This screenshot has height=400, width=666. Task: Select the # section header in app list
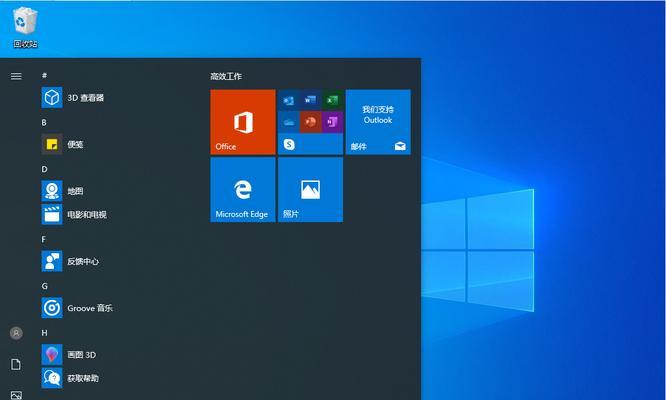pyautogui.click(x=45, y=75)
